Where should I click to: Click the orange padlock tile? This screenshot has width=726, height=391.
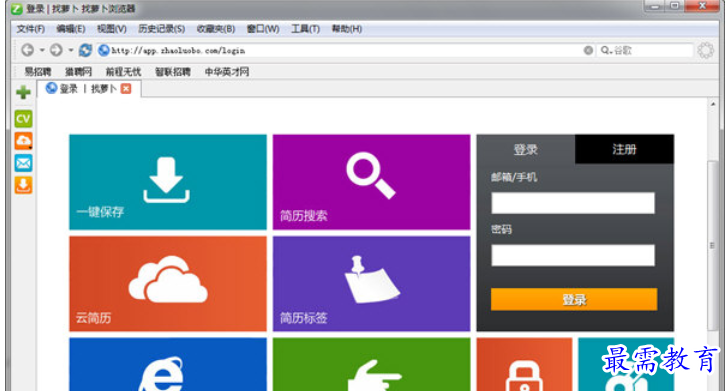point(524,365)
